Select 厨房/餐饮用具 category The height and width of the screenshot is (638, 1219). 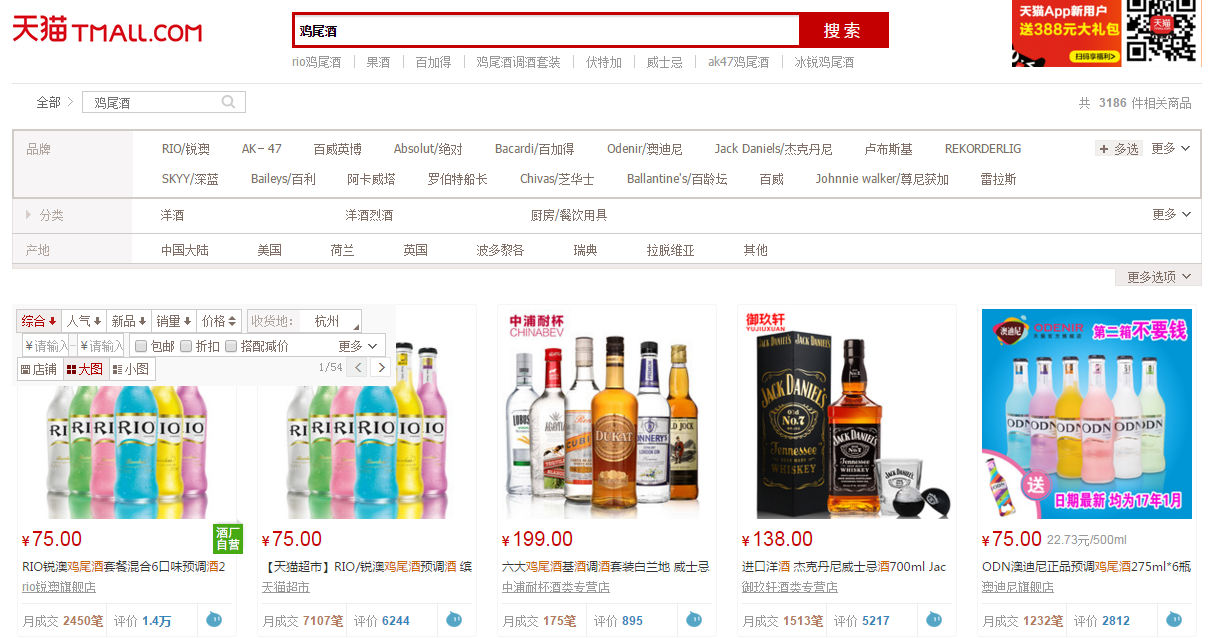point(569,215)
